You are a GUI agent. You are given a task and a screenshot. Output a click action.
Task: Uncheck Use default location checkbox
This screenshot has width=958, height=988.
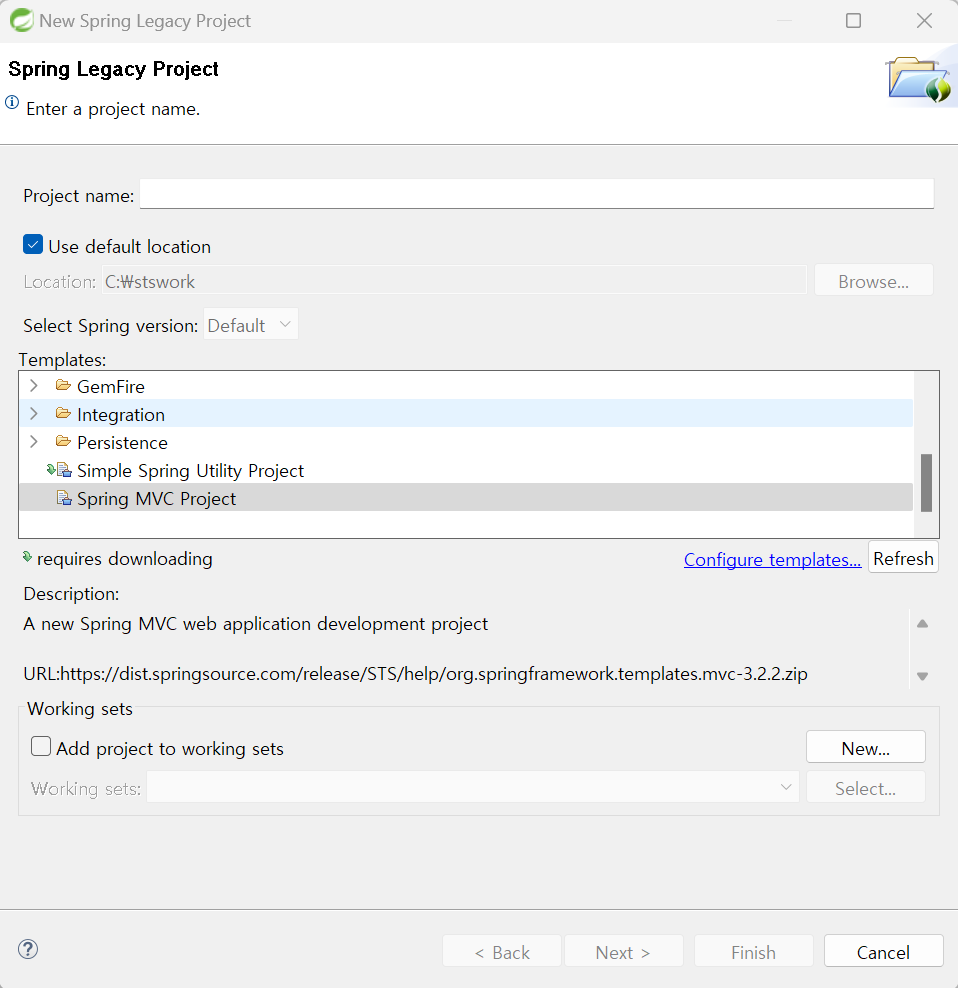pyautogui.click(x=33, y=244)
